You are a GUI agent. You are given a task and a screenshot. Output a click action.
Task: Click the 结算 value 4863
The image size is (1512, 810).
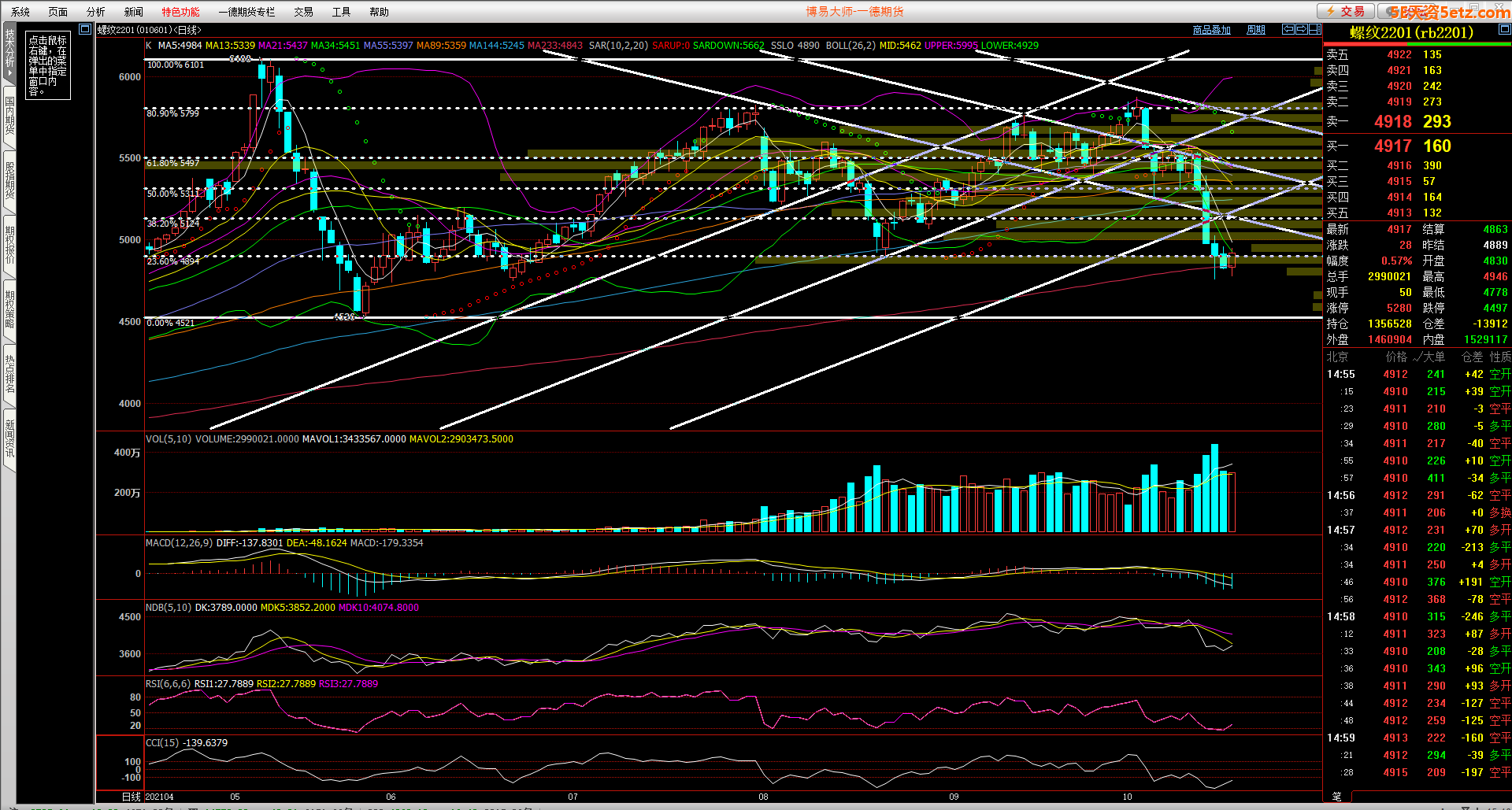[x=1495, y=229]
